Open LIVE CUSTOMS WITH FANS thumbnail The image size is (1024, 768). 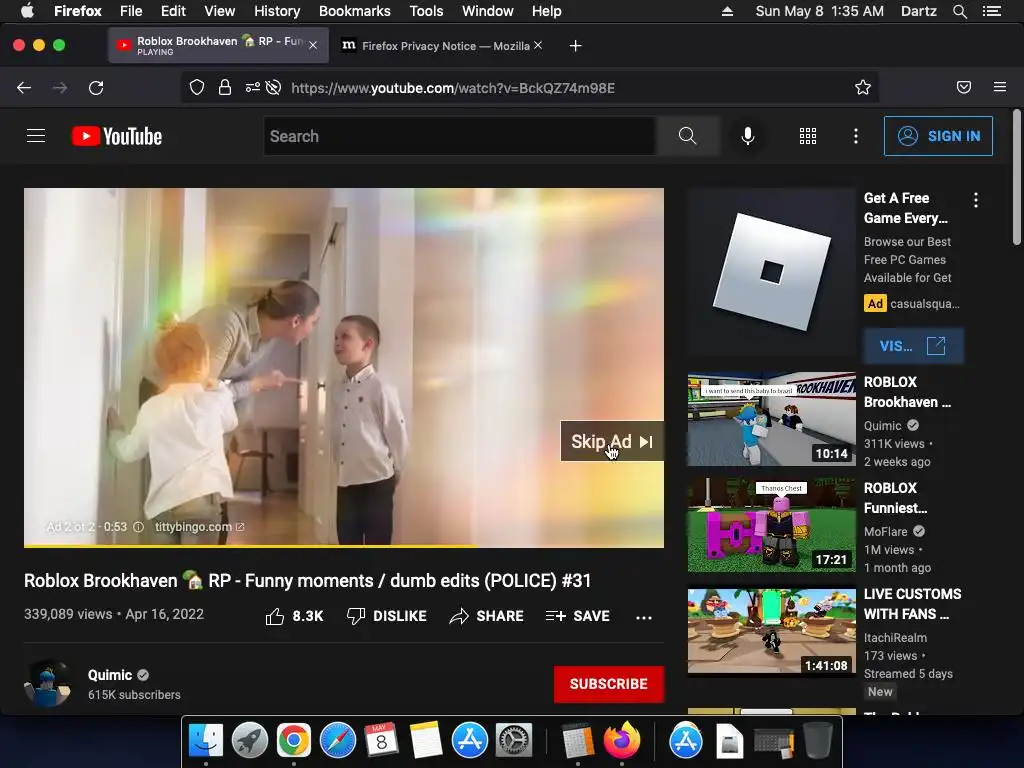[771, 631]
